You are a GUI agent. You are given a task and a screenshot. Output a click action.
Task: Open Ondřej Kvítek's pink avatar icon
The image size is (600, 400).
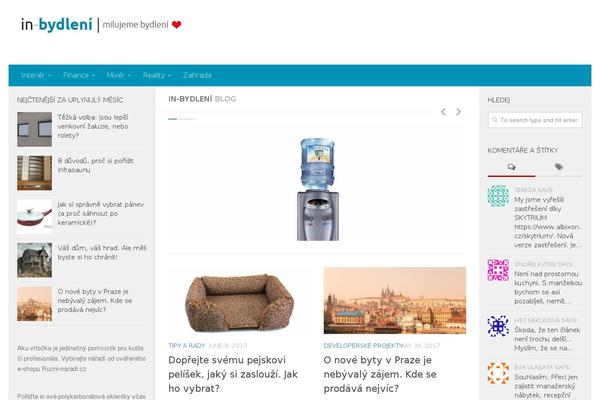tap(498, 270)
